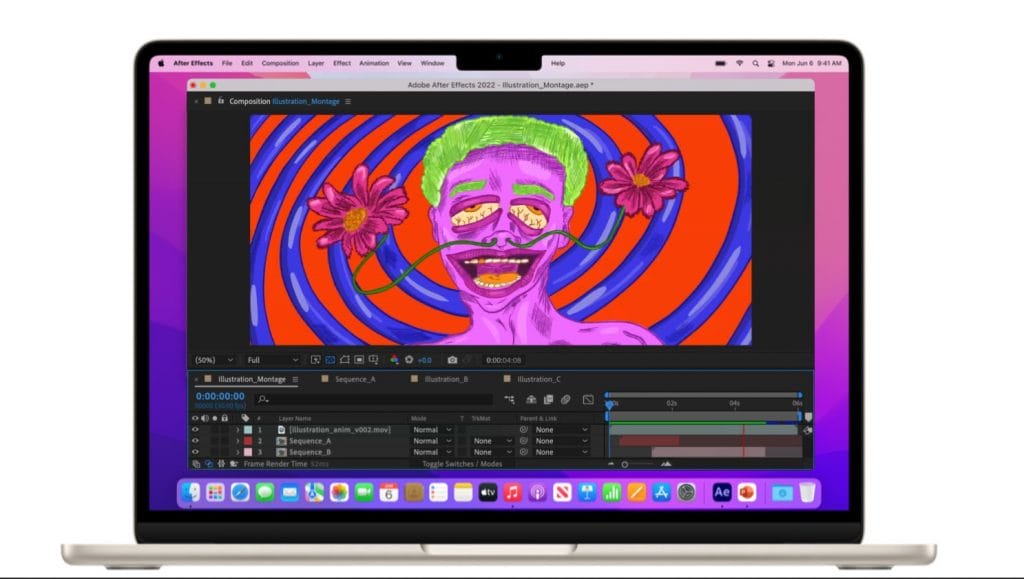
Task: Hide the illustration_anim_v002.mov layer
Action: click(x=195, y=430)
